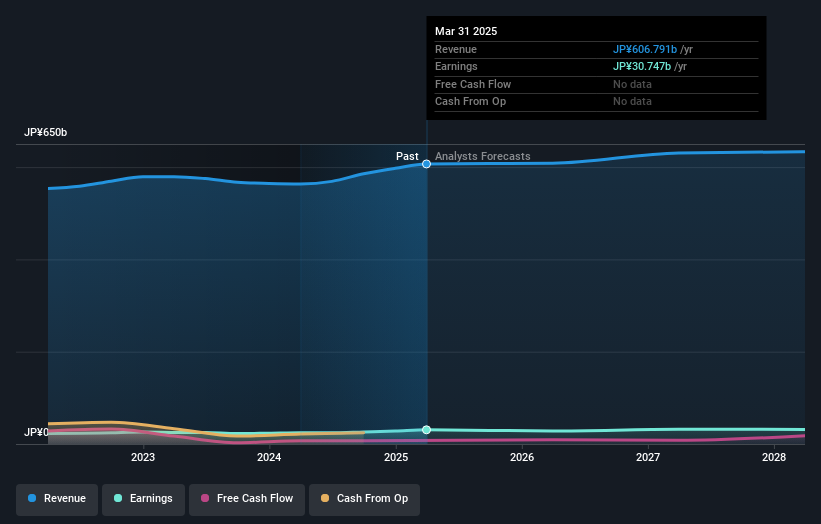Click the 2027 x-axis label
The width and height of the screenshot is (821, 524).
pos(648,457)
